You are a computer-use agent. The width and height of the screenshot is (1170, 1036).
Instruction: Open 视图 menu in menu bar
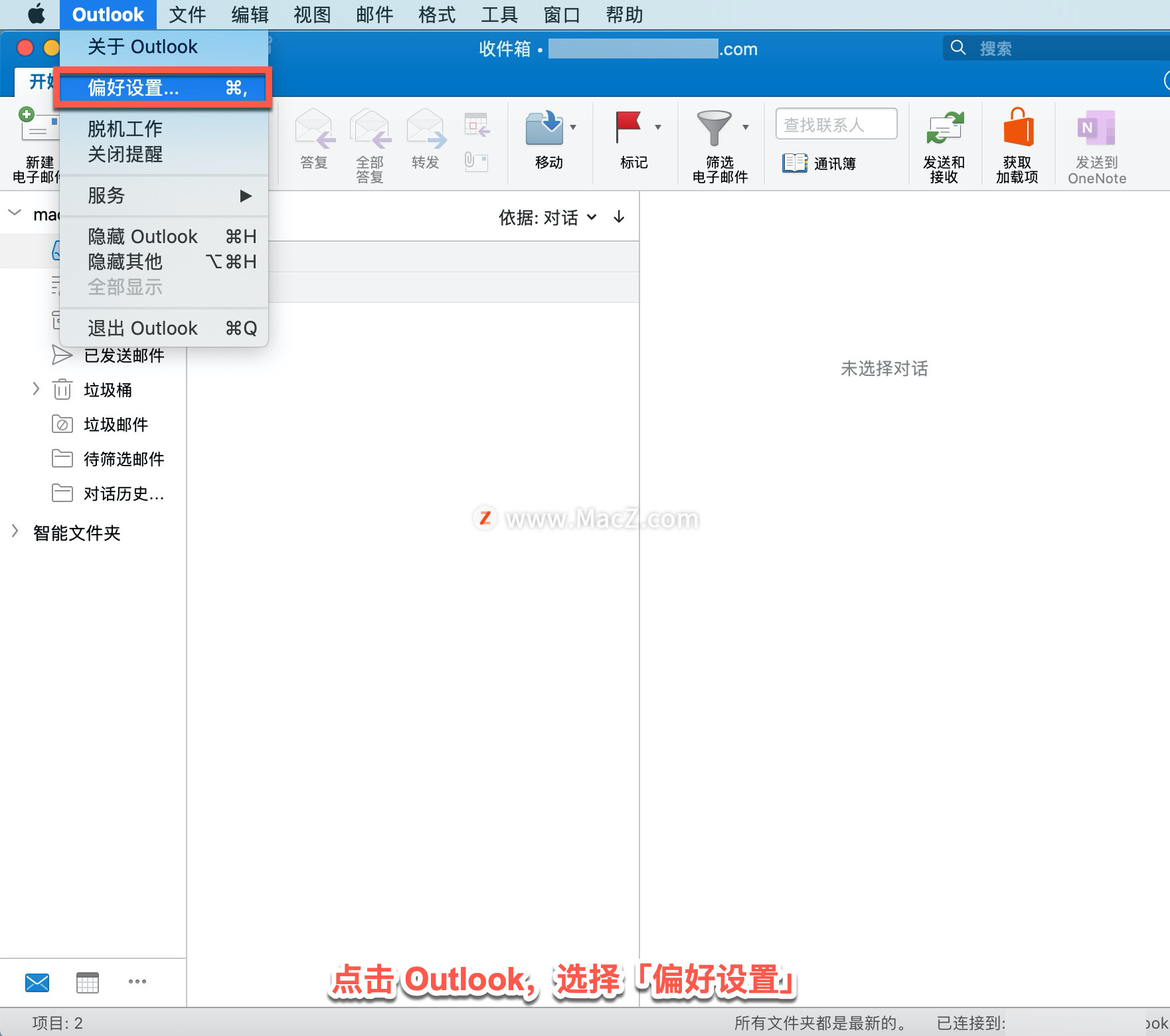point(312,15)
